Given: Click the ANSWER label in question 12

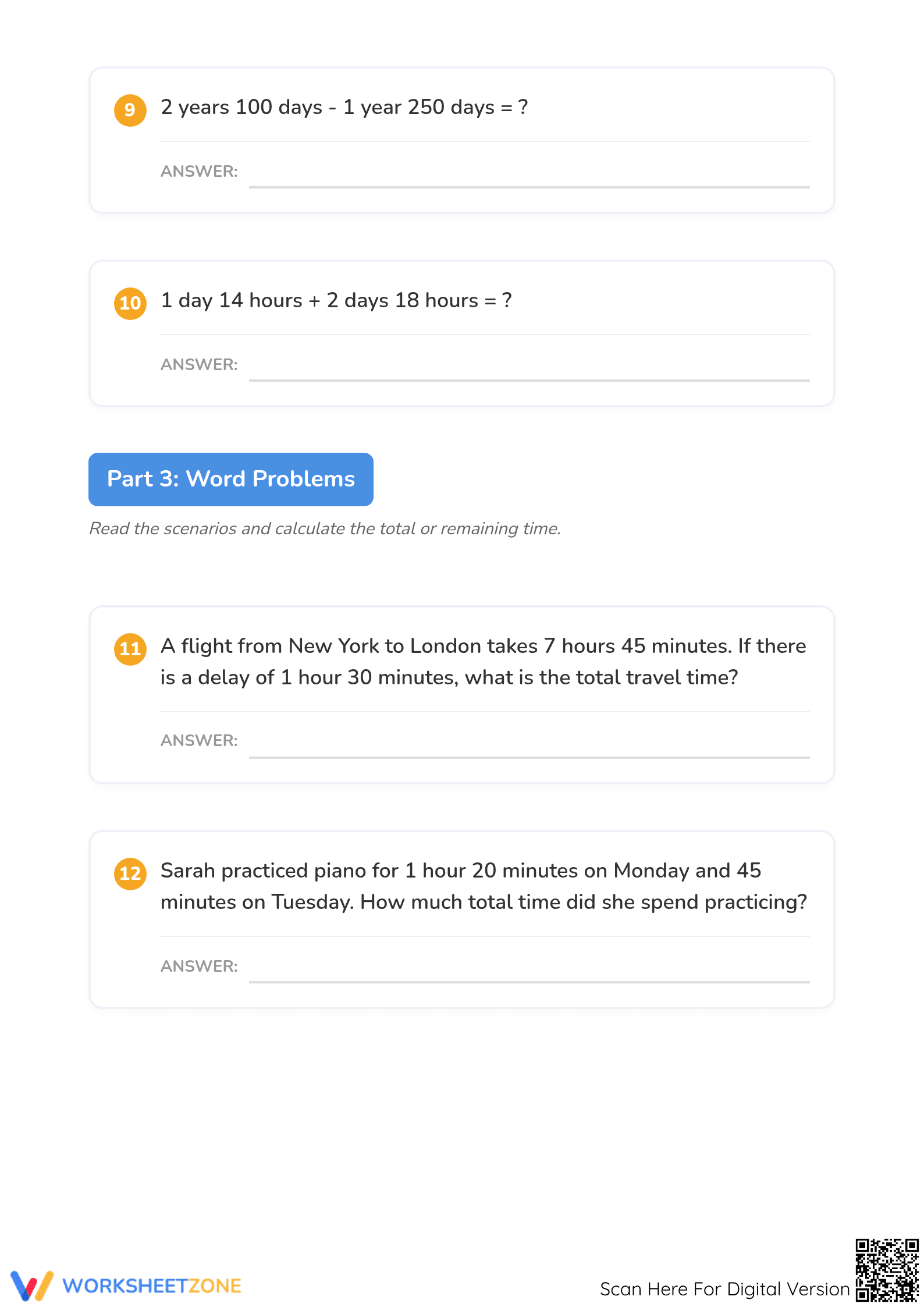Looking at the screenshot, I should click(x=199, y=966).
